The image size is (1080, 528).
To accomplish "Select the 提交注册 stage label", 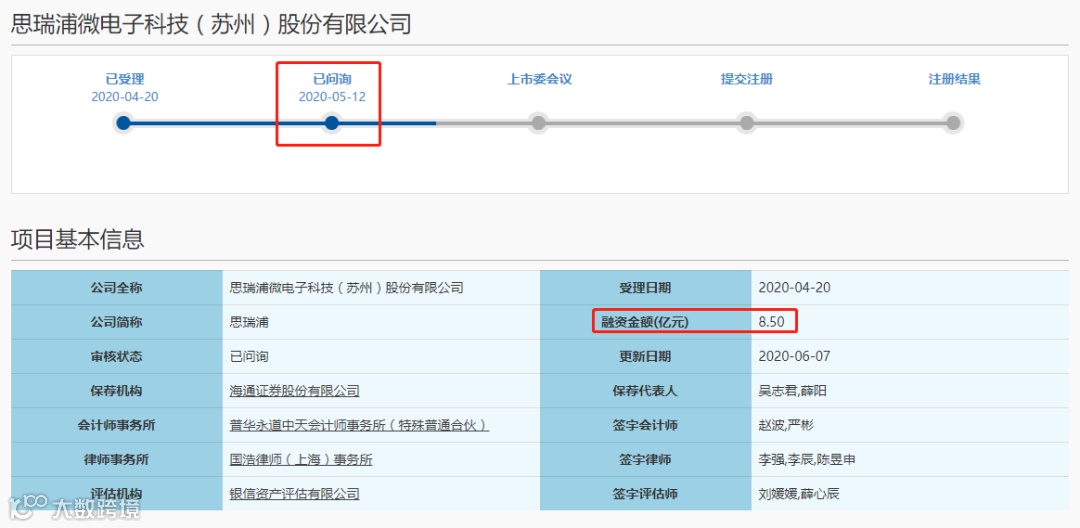I will pyautogui.click(x=747, y=79).
